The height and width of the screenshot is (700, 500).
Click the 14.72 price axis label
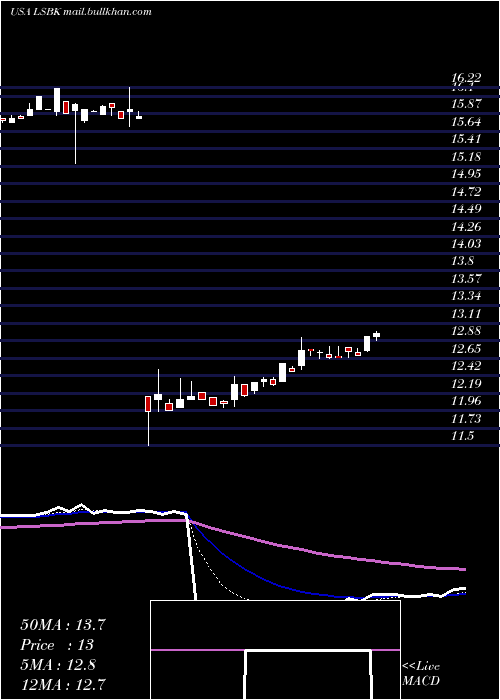pyautogui.click(x=466, y=192)
